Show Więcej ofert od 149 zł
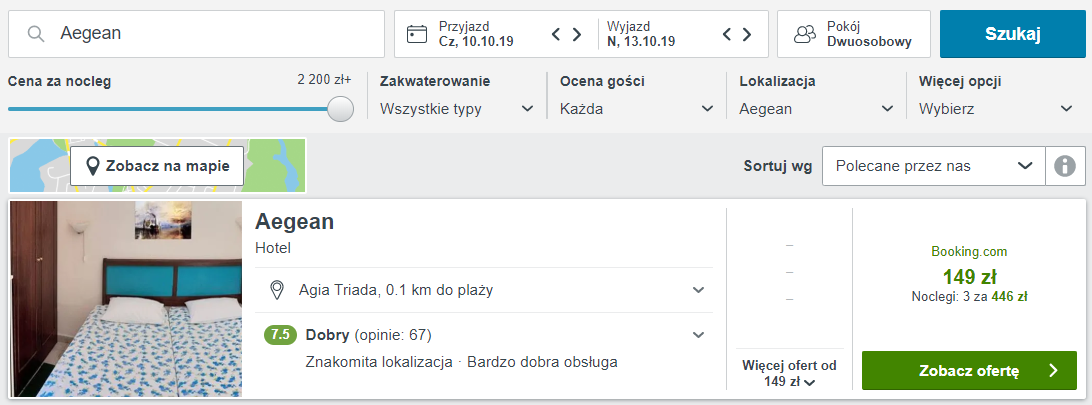This screenshot has width=1092, height=405. pos(789,373)
